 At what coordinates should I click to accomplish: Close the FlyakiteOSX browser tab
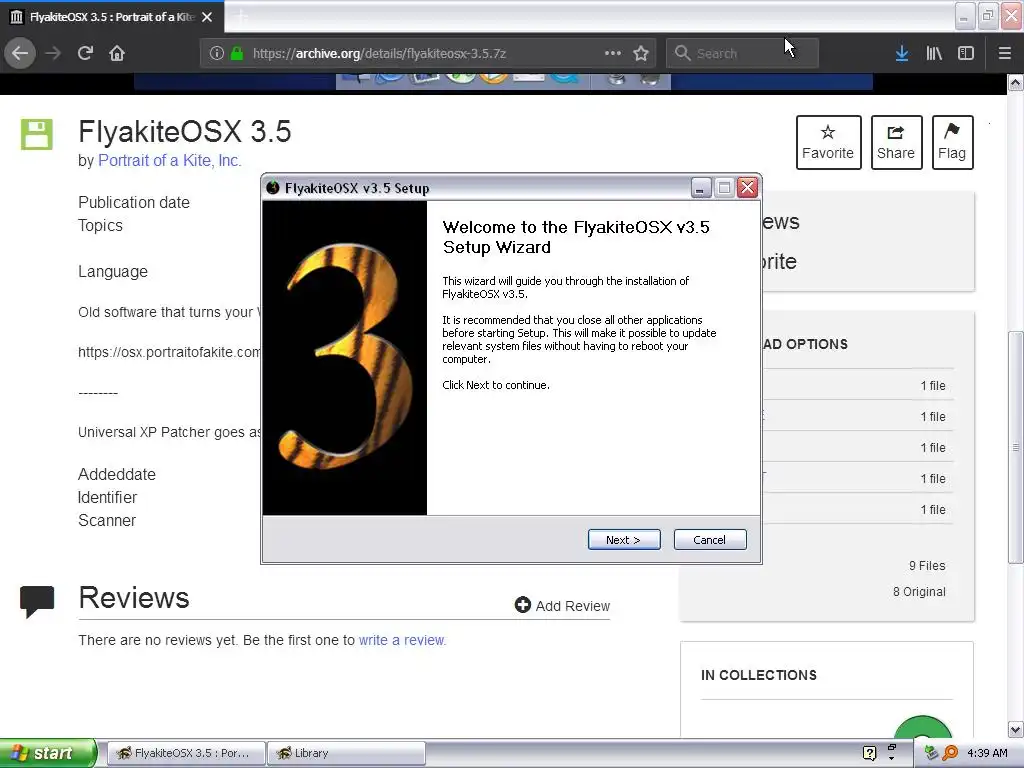207,17
